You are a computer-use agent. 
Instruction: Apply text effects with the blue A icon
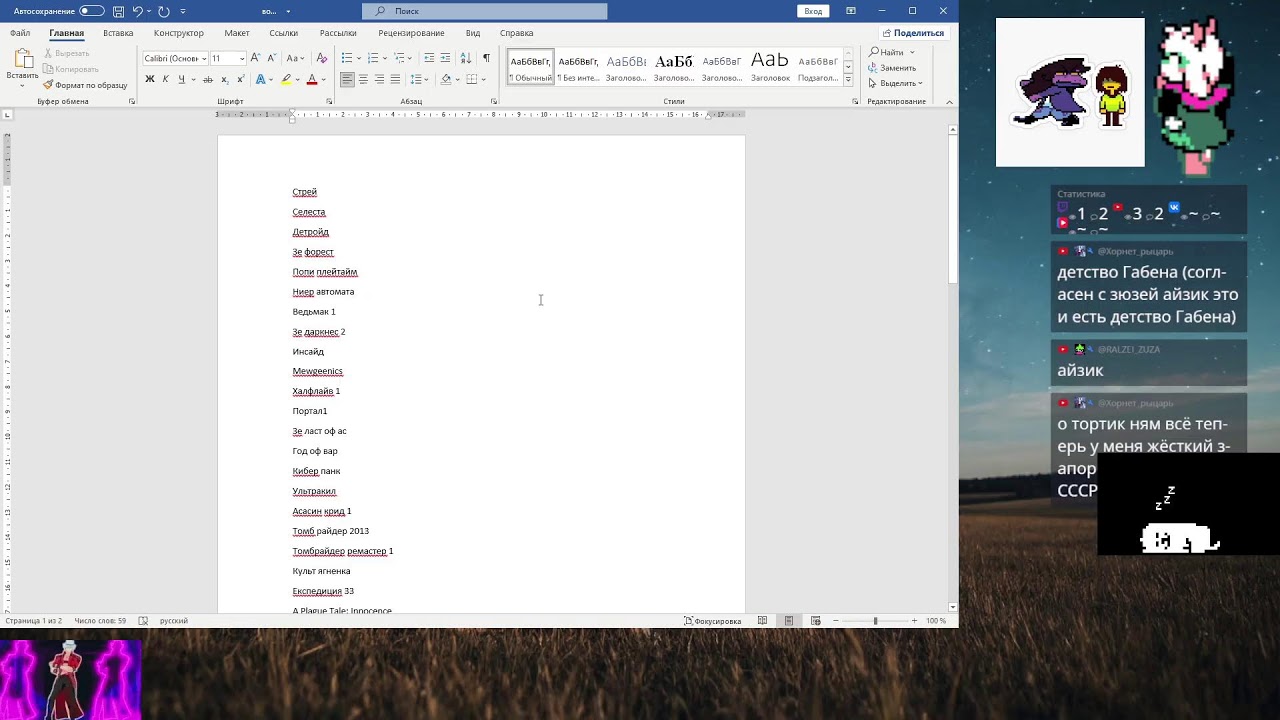(x=260, y=79)
